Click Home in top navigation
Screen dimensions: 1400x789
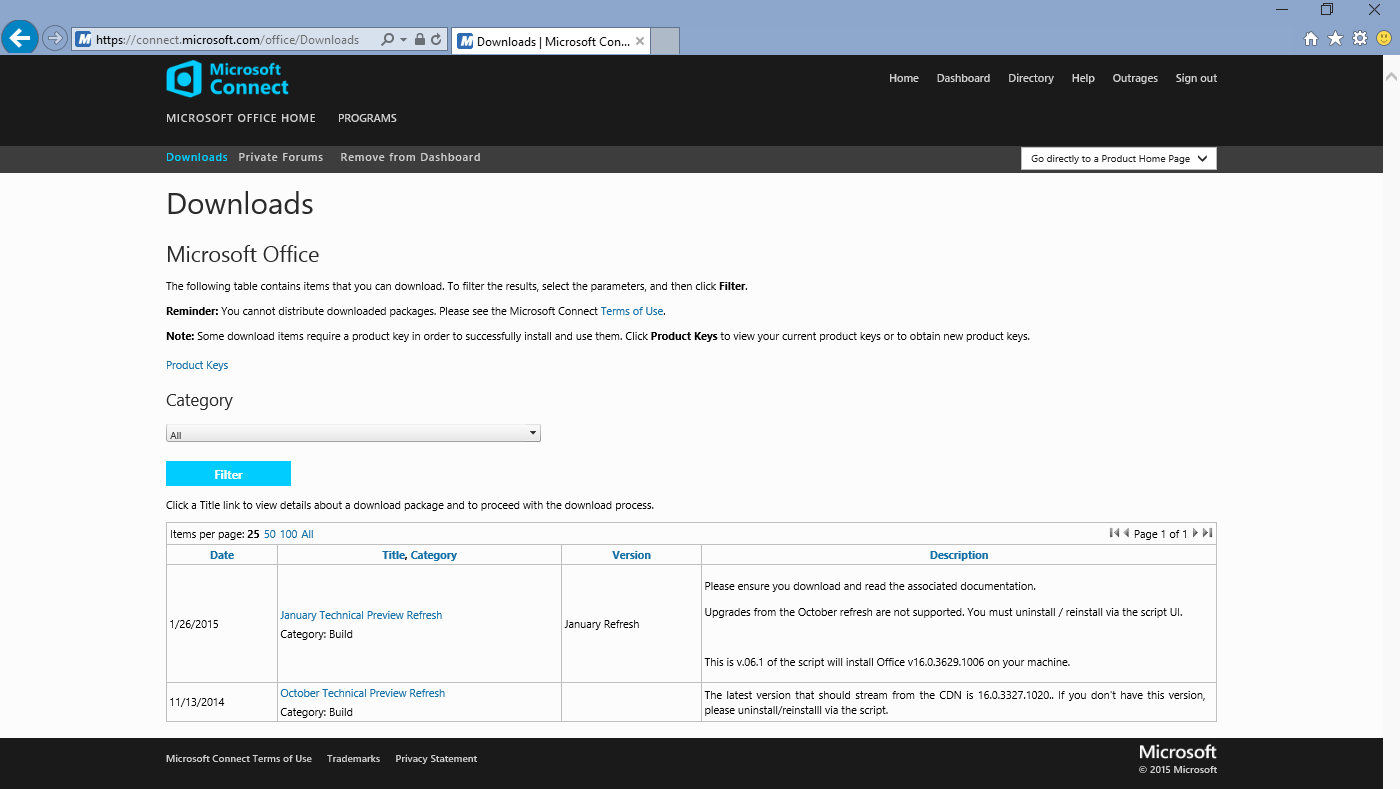coord(904,78)
